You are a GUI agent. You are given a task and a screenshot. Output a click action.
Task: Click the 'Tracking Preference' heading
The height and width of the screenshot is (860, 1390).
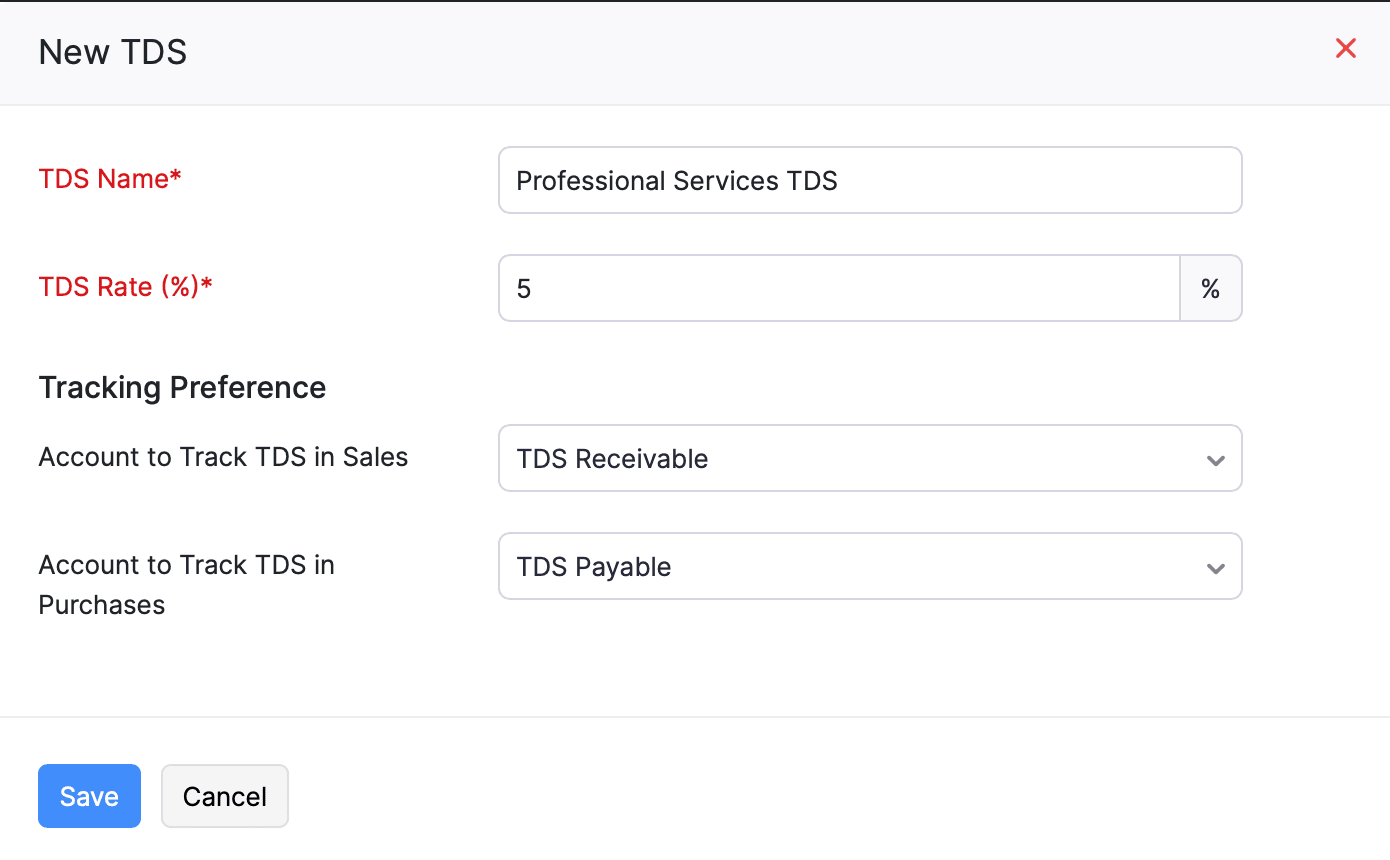click(x=182, y=387)
